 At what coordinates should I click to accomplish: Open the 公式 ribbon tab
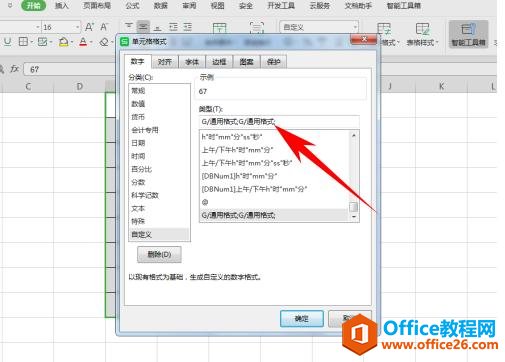(132, 6)
